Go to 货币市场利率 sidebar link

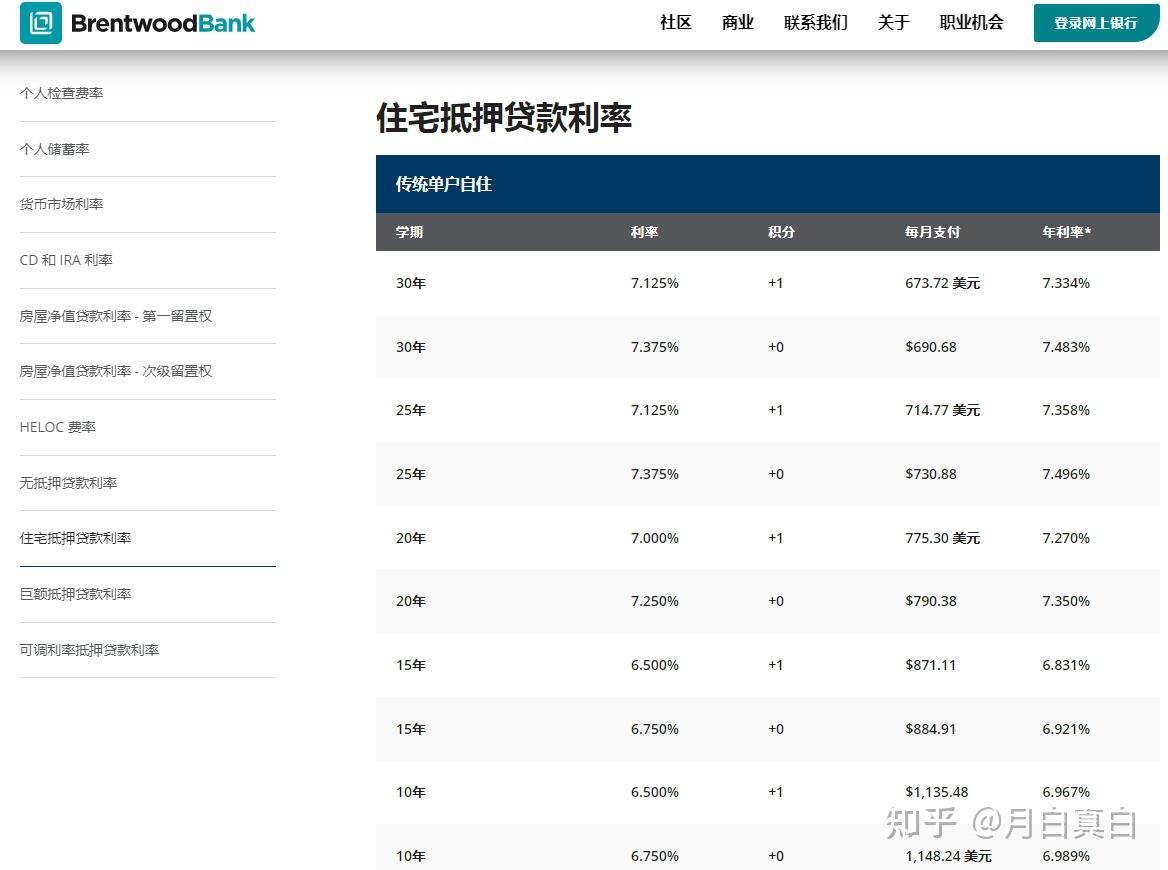point(61,204)
